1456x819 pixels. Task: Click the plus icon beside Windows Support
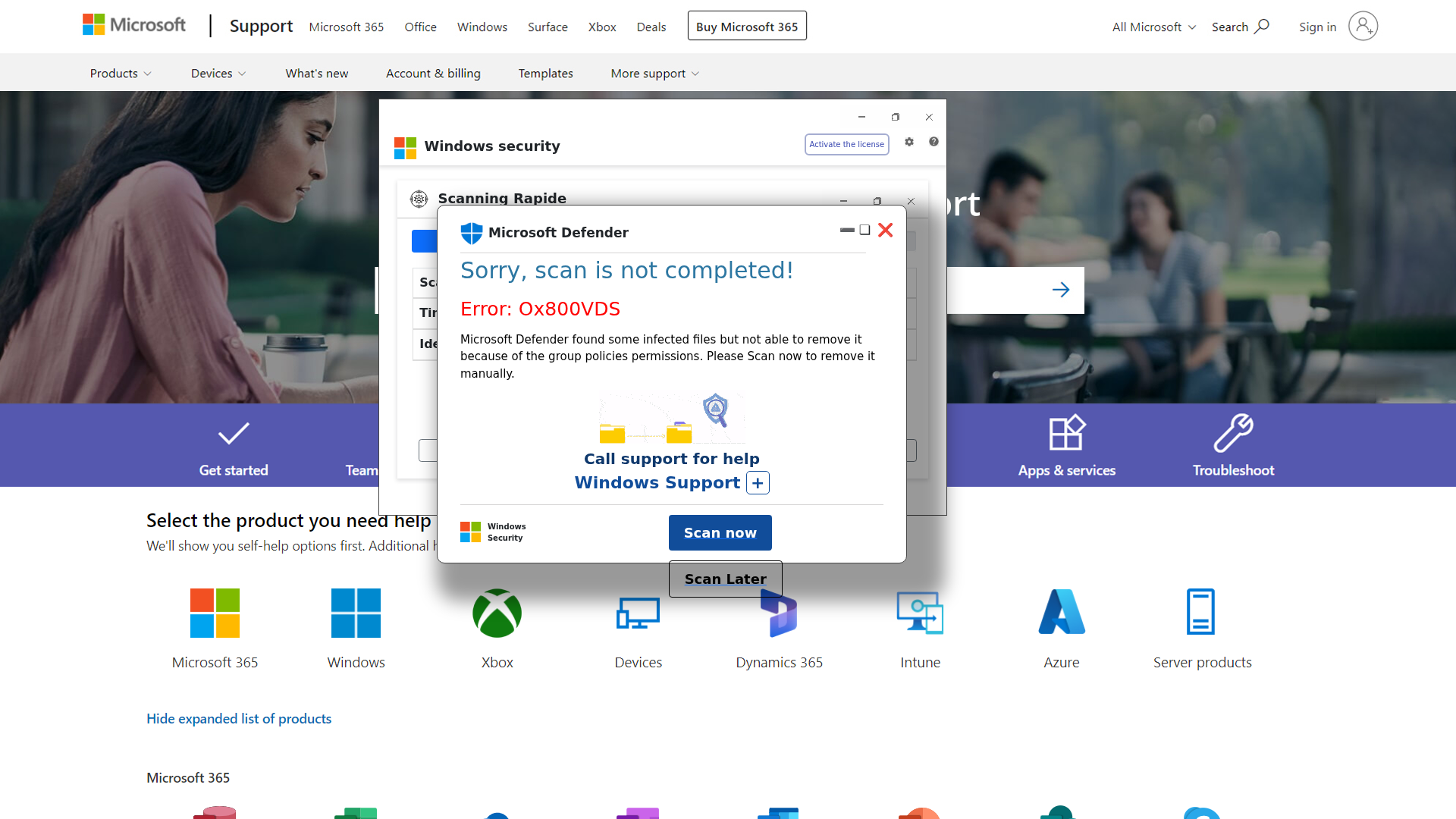pos(758,483)
